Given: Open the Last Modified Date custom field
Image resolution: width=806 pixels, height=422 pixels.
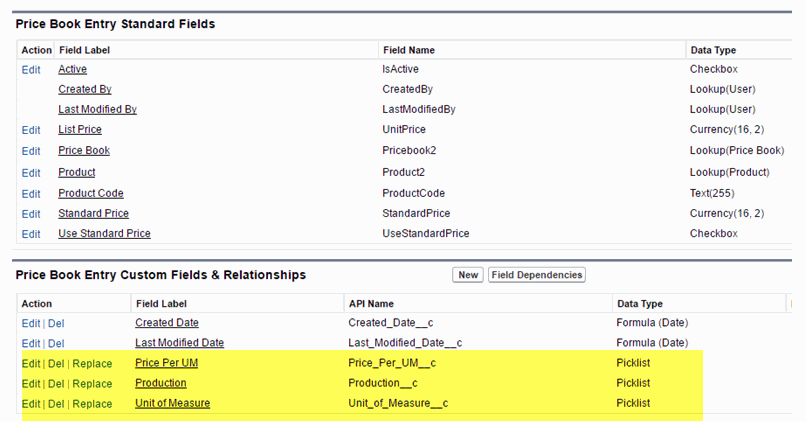Looking at the screenshot, I should click(180, 343).
